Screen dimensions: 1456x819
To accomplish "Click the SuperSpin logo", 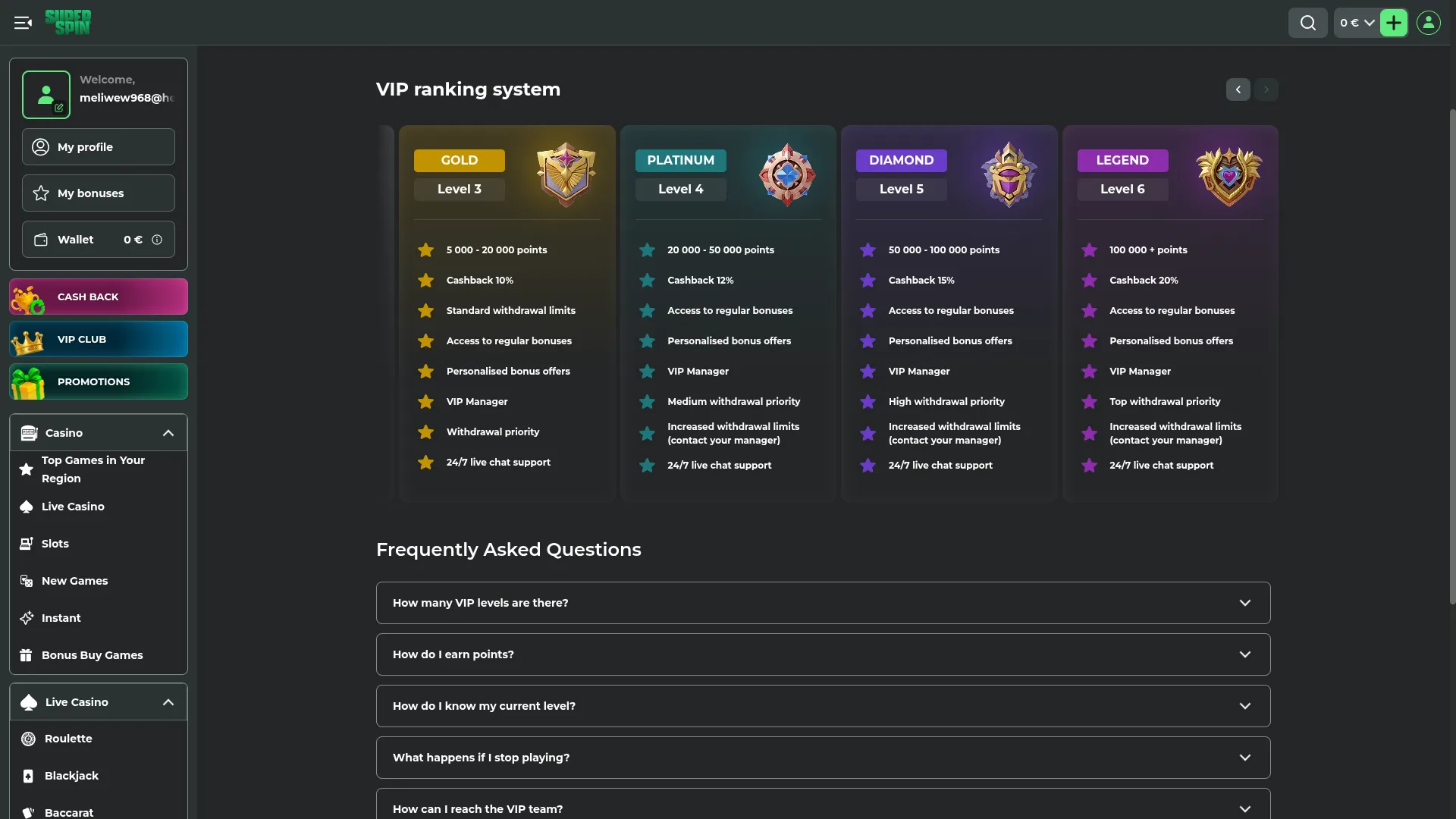I will (x=68, y=22).
